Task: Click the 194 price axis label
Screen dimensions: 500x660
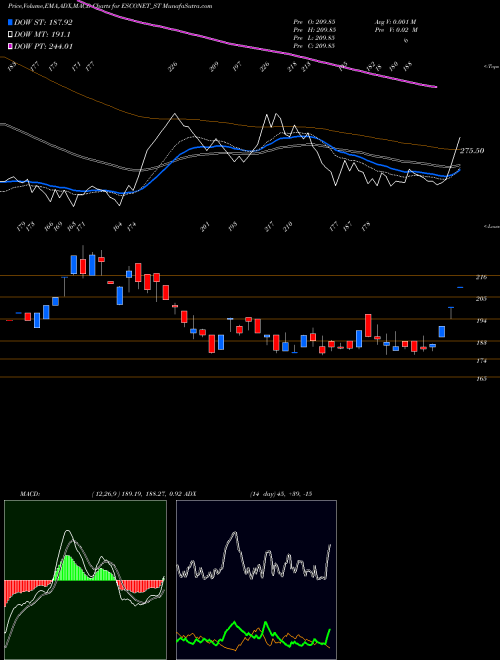Action: coord(481,321)
